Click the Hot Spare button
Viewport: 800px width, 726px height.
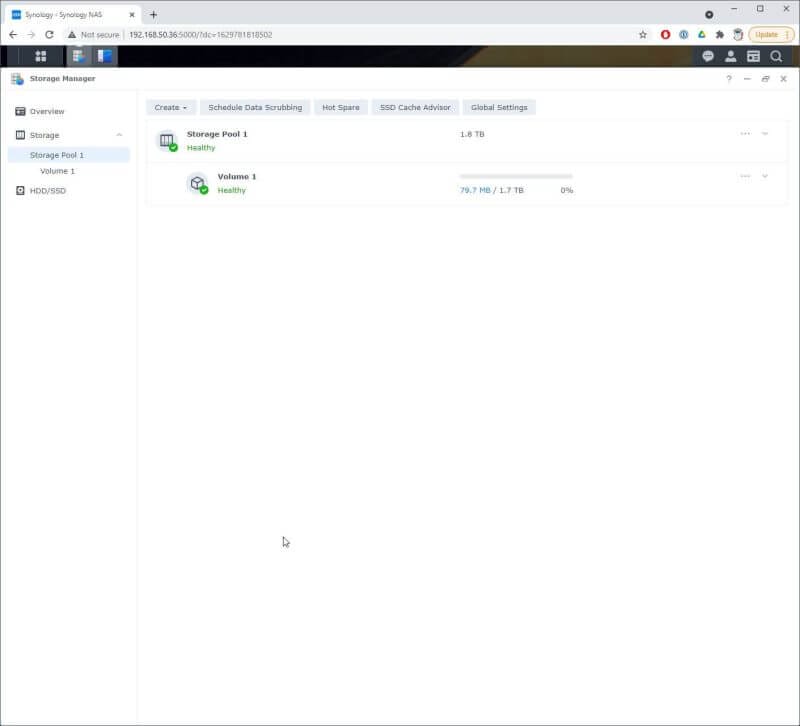340,107
